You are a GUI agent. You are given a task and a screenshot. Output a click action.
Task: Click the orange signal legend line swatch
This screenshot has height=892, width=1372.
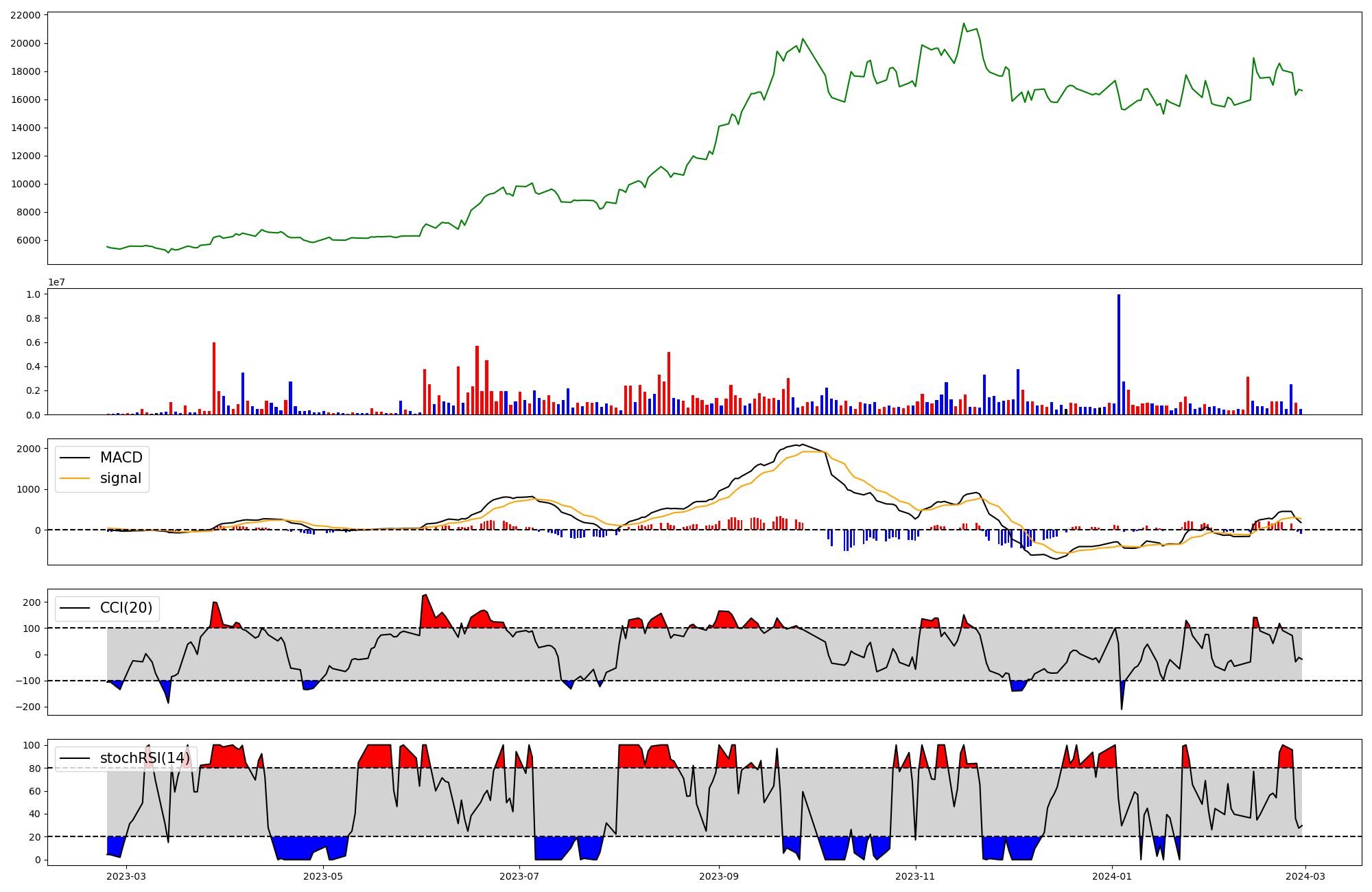75,478
